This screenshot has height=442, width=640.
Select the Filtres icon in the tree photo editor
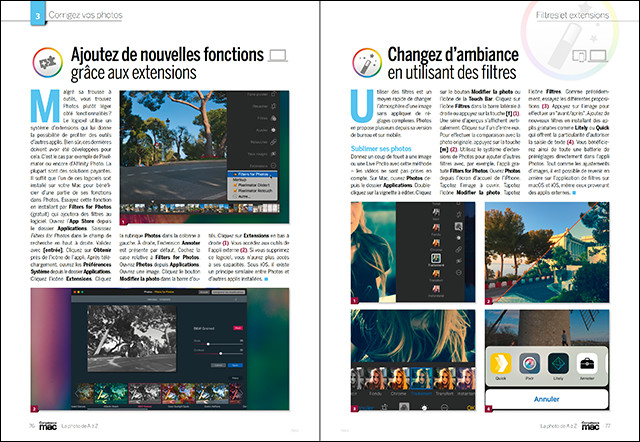tap(273, 118)
